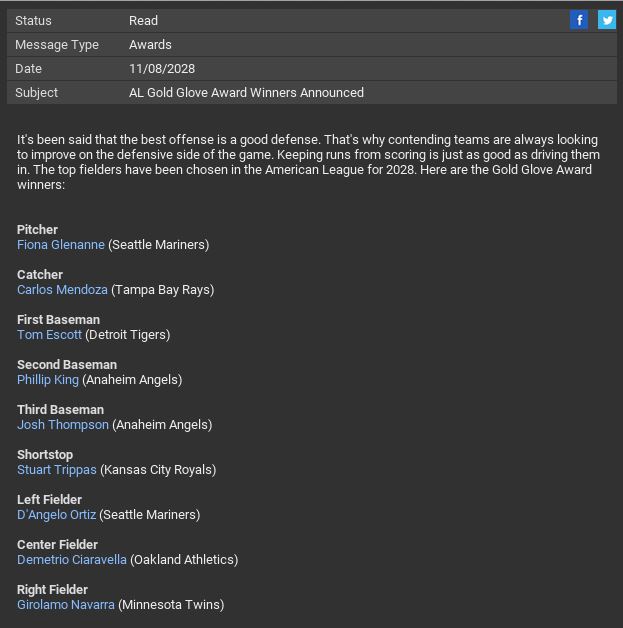
Task: Click the Right Fielder heading
Action: pos(52,590)
